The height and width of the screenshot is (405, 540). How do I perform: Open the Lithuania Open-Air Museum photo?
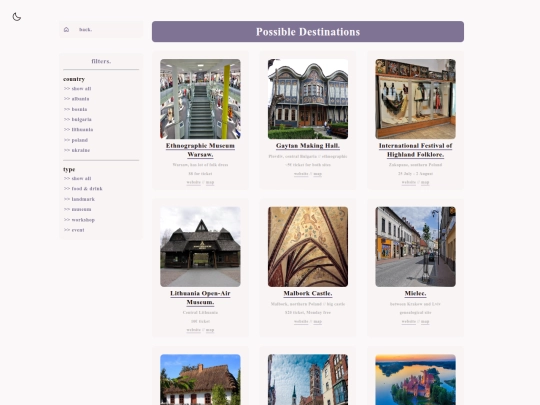pos(200,247)
